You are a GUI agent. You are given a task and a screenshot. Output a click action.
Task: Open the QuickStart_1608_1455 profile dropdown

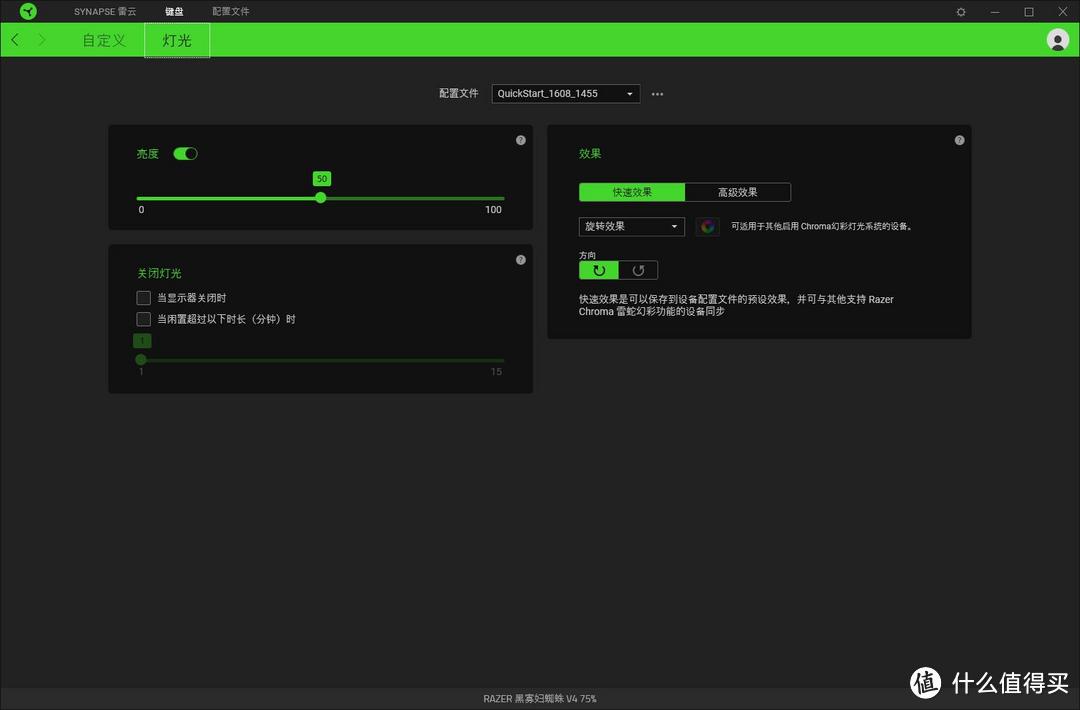tap(565, 94)
